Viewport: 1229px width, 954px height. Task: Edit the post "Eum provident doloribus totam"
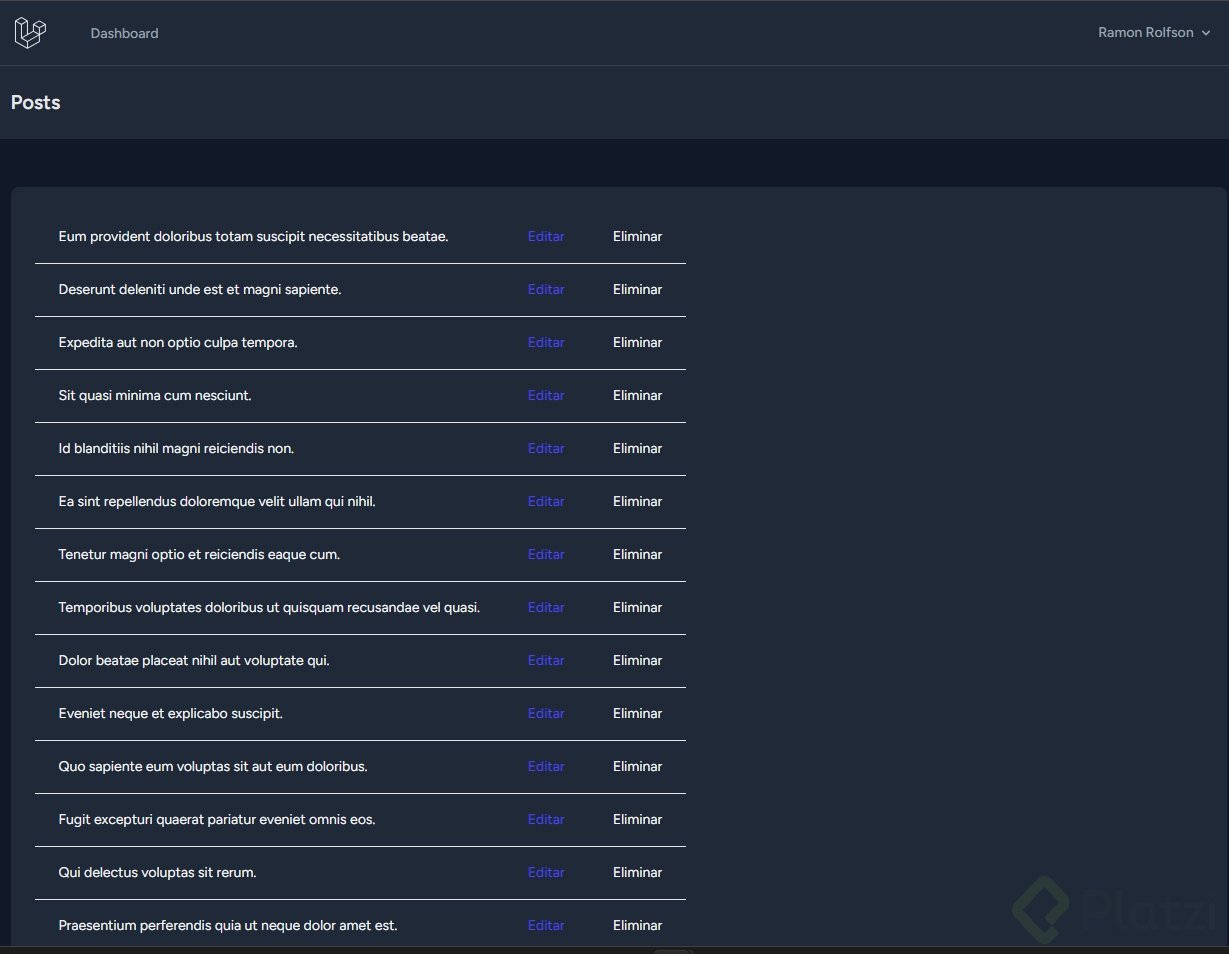pyautogui.click(x=546, y=237)
